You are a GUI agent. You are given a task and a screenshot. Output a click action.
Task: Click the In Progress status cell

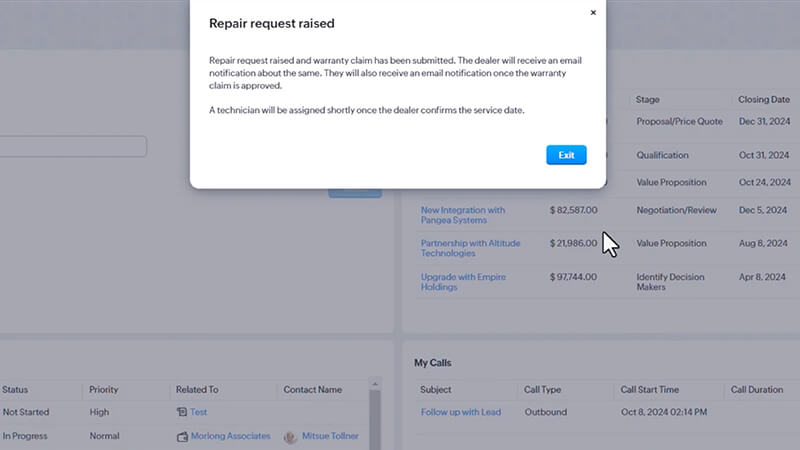pyautogui.click(x=25, y=436)
